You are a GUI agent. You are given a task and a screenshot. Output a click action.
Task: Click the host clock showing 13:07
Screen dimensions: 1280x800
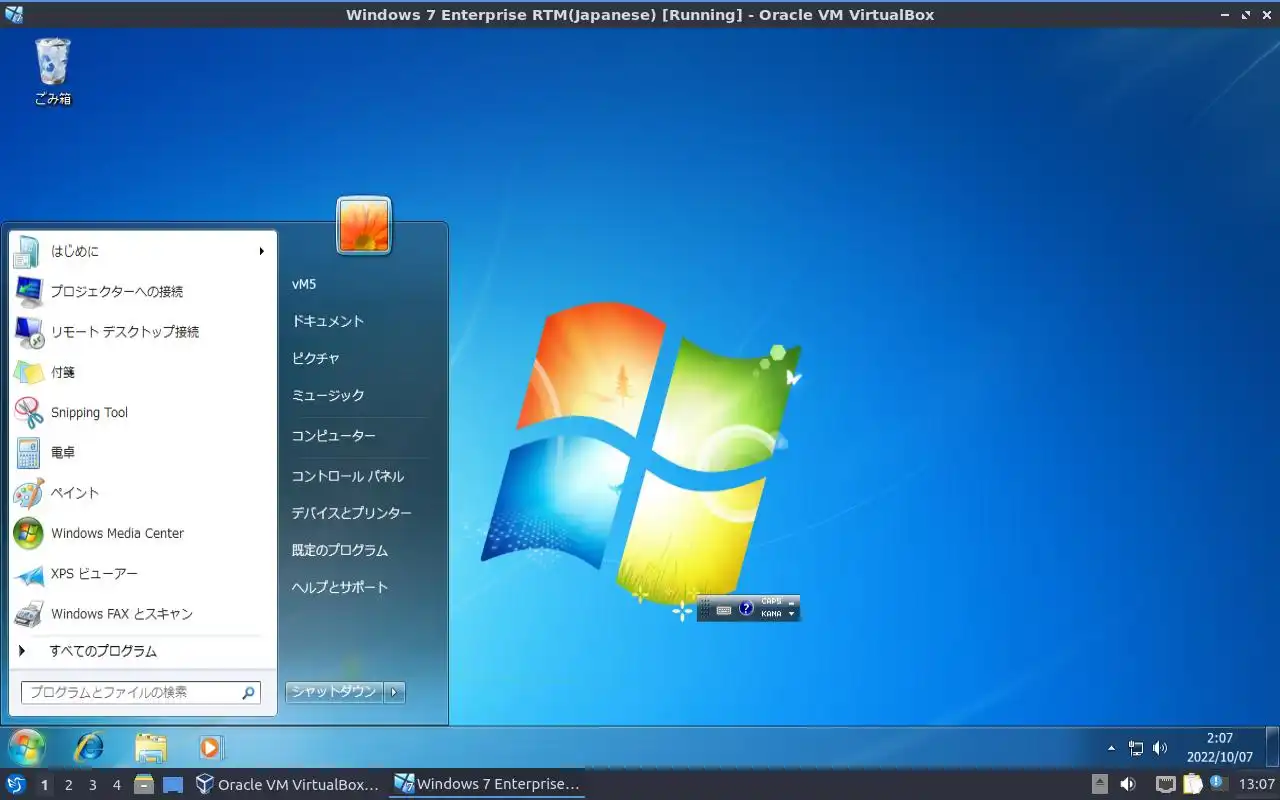pyautogui.click(x=1257, y=784)
